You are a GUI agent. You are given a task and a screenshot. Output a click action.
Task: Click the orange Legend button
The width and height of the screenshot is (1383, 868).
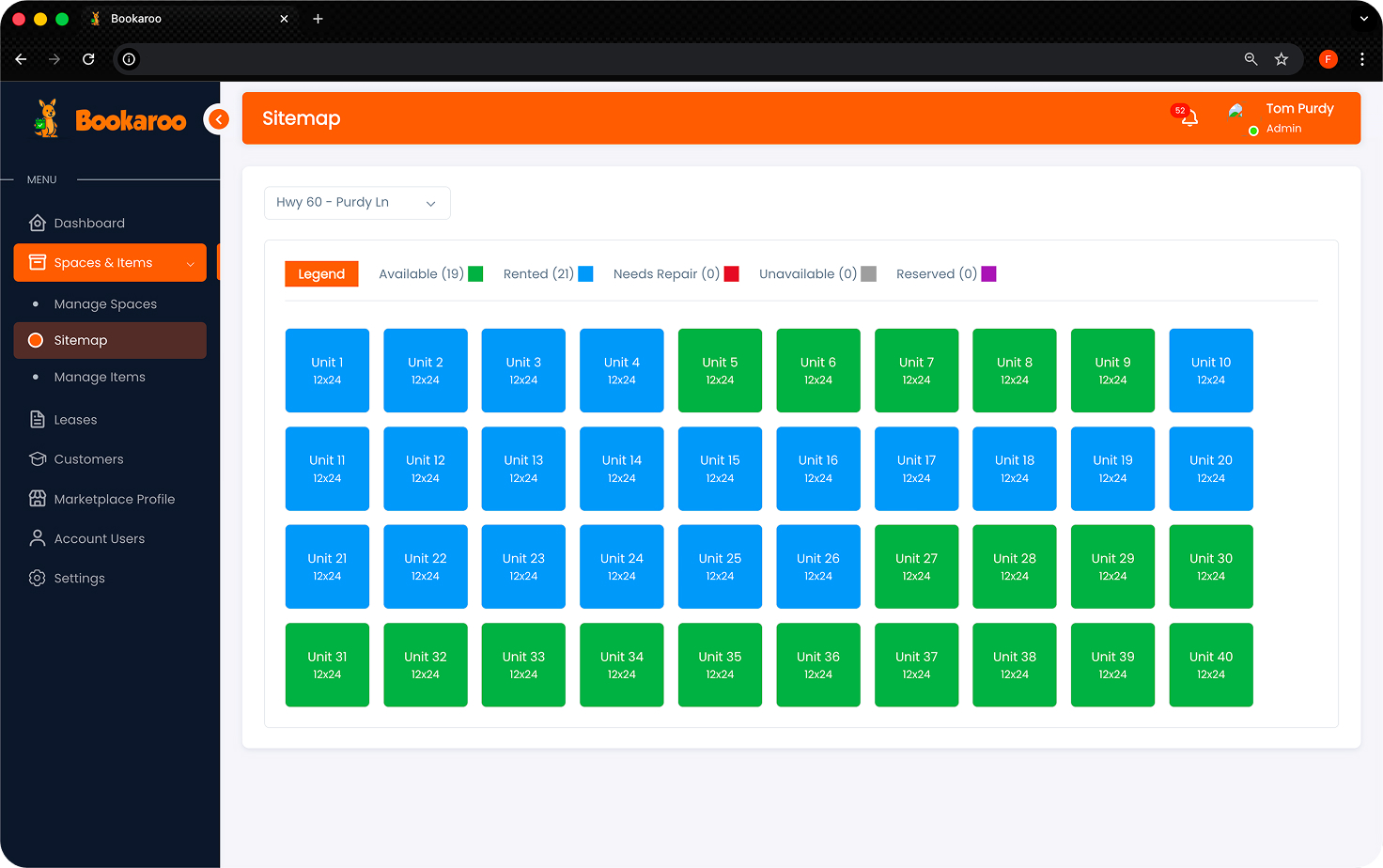coord(321,274)
